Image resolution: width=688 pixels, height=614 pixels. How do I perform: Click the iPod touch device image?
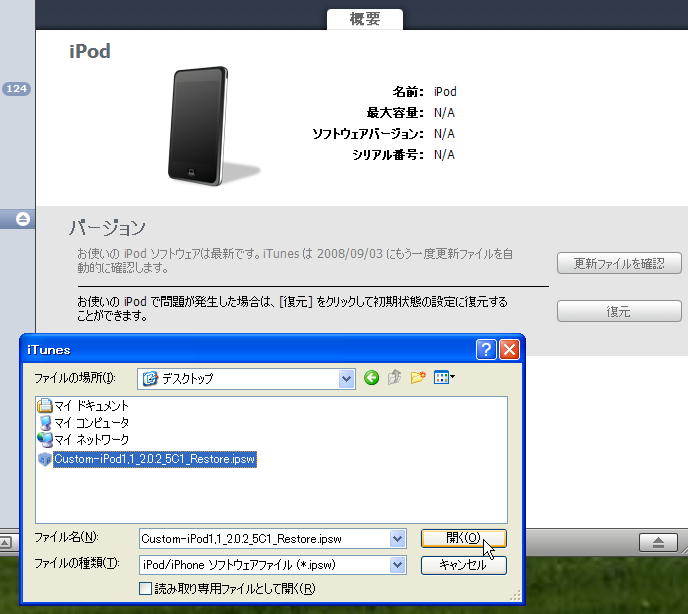(200, 126)
